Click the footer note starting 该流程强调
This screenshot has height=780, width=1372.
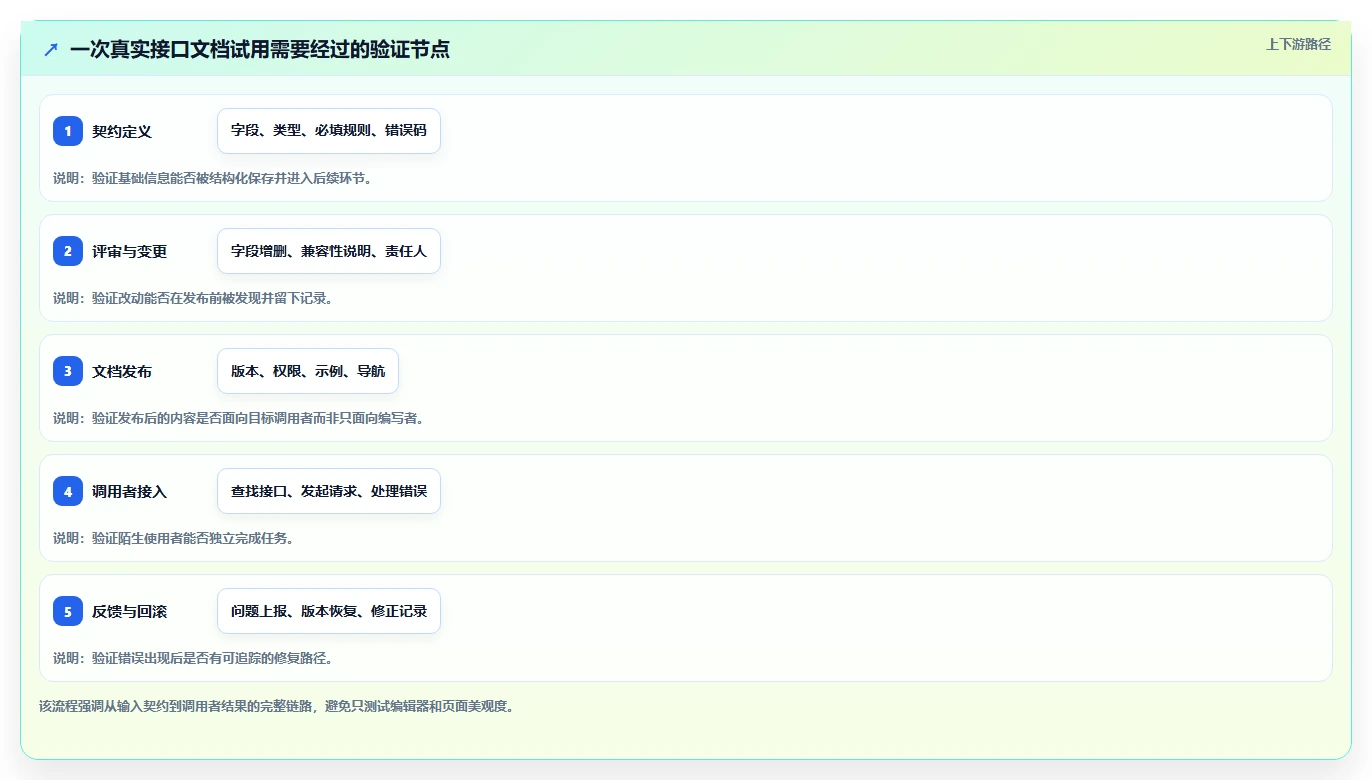[276, 706]
